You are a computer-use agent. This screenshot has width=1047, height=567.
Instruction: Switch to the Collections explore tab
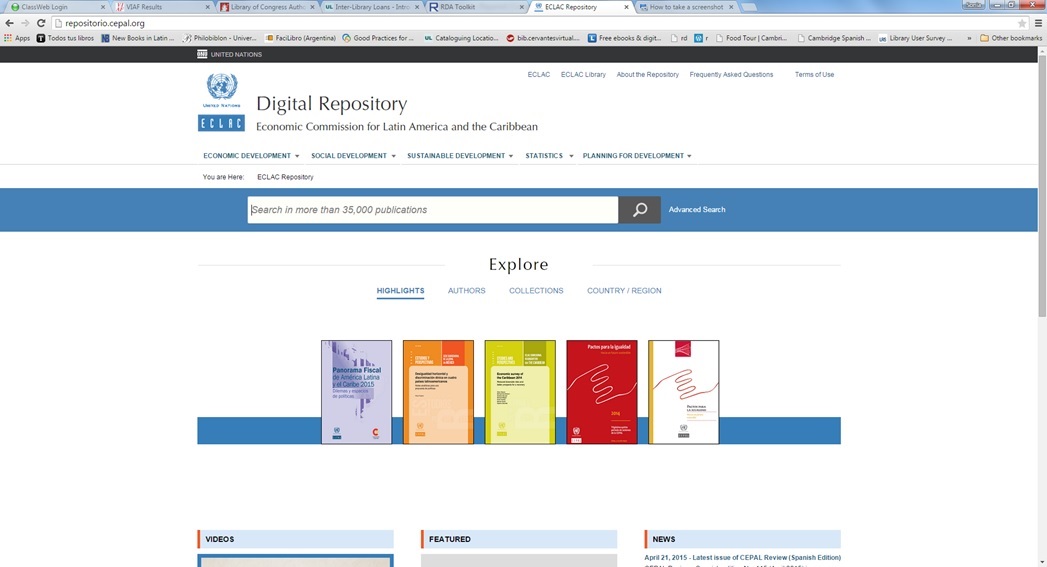coord(536,291)
